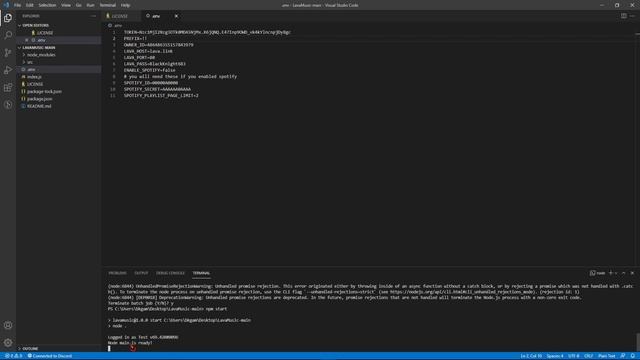The height and width of the screenshot is (360, 640).
Task: Open index.js in the file tree
Action: (34, 77)
